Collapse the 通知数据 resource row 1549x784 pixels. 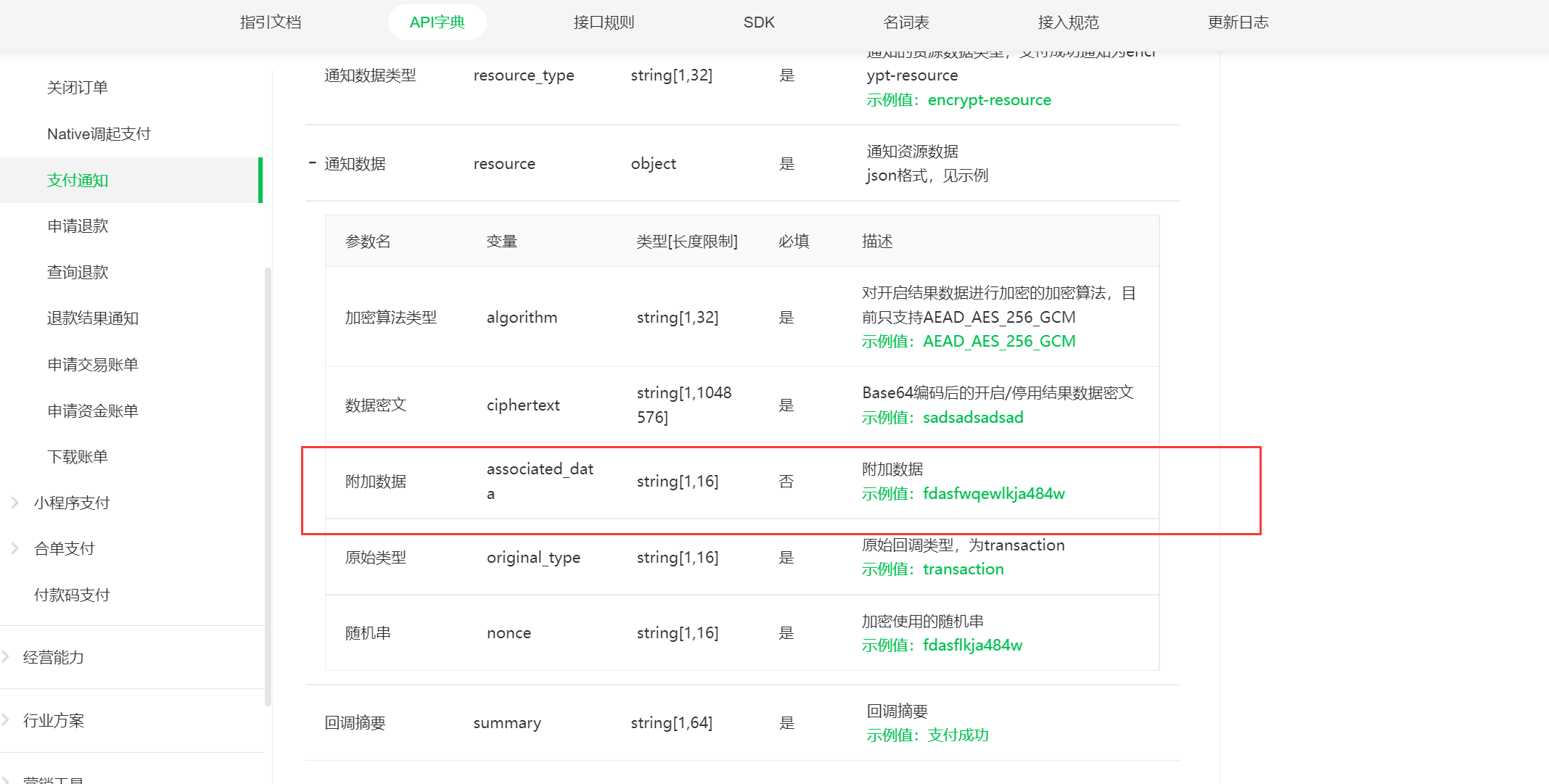pos(313,163)
